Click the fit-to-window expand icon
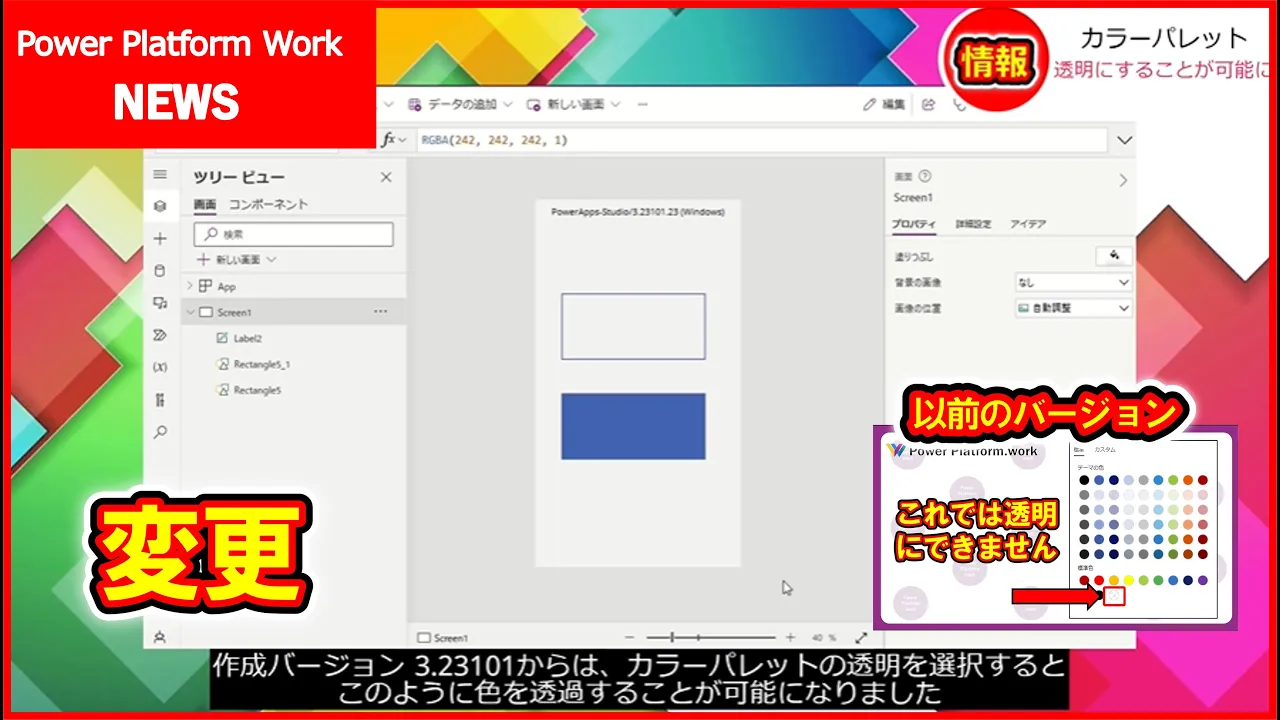This screenshot has height=720, width=1280. point(861,637)
